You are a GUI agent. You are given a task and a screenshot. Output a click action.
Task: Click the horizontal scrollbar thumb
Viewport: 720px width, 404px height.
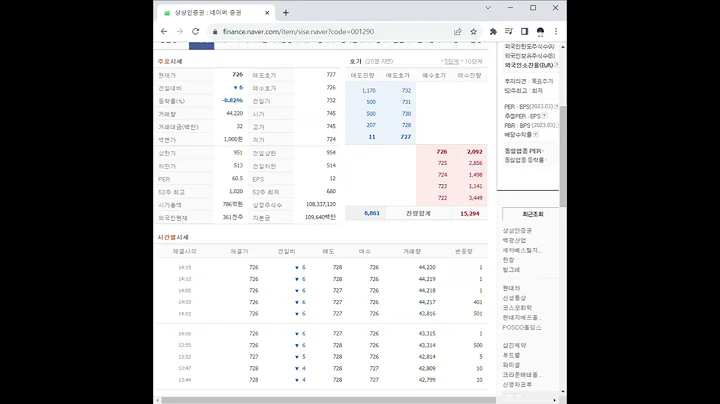click(328, 400)
